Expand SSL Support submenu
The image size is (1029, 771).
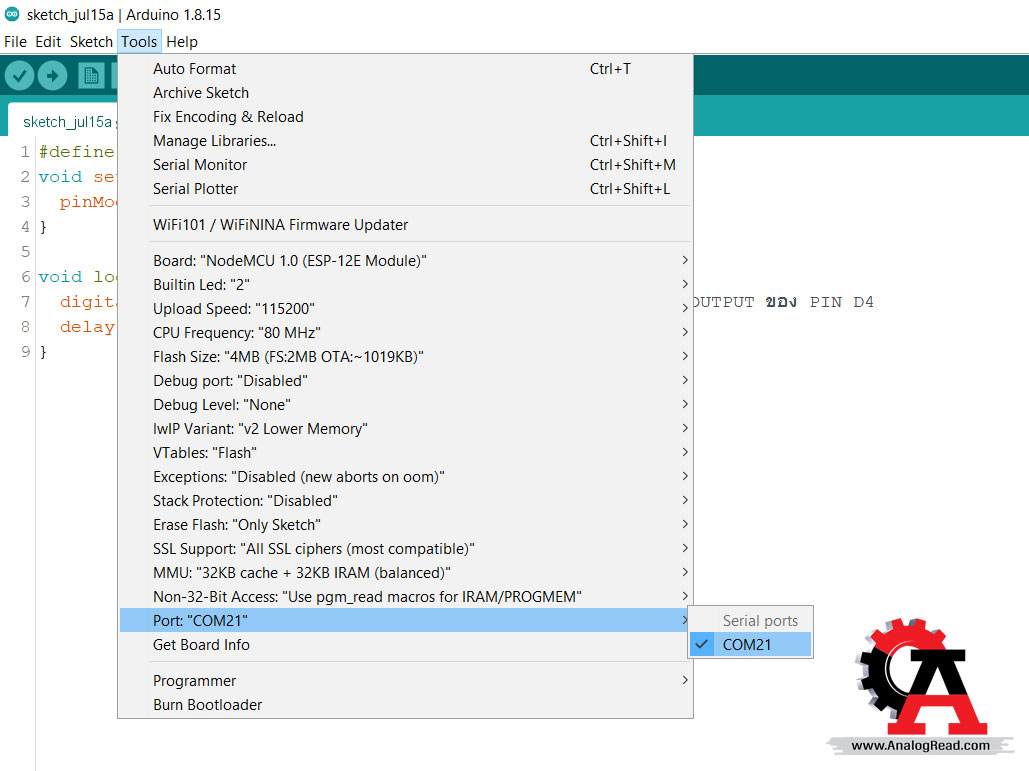tap(405, 549)
